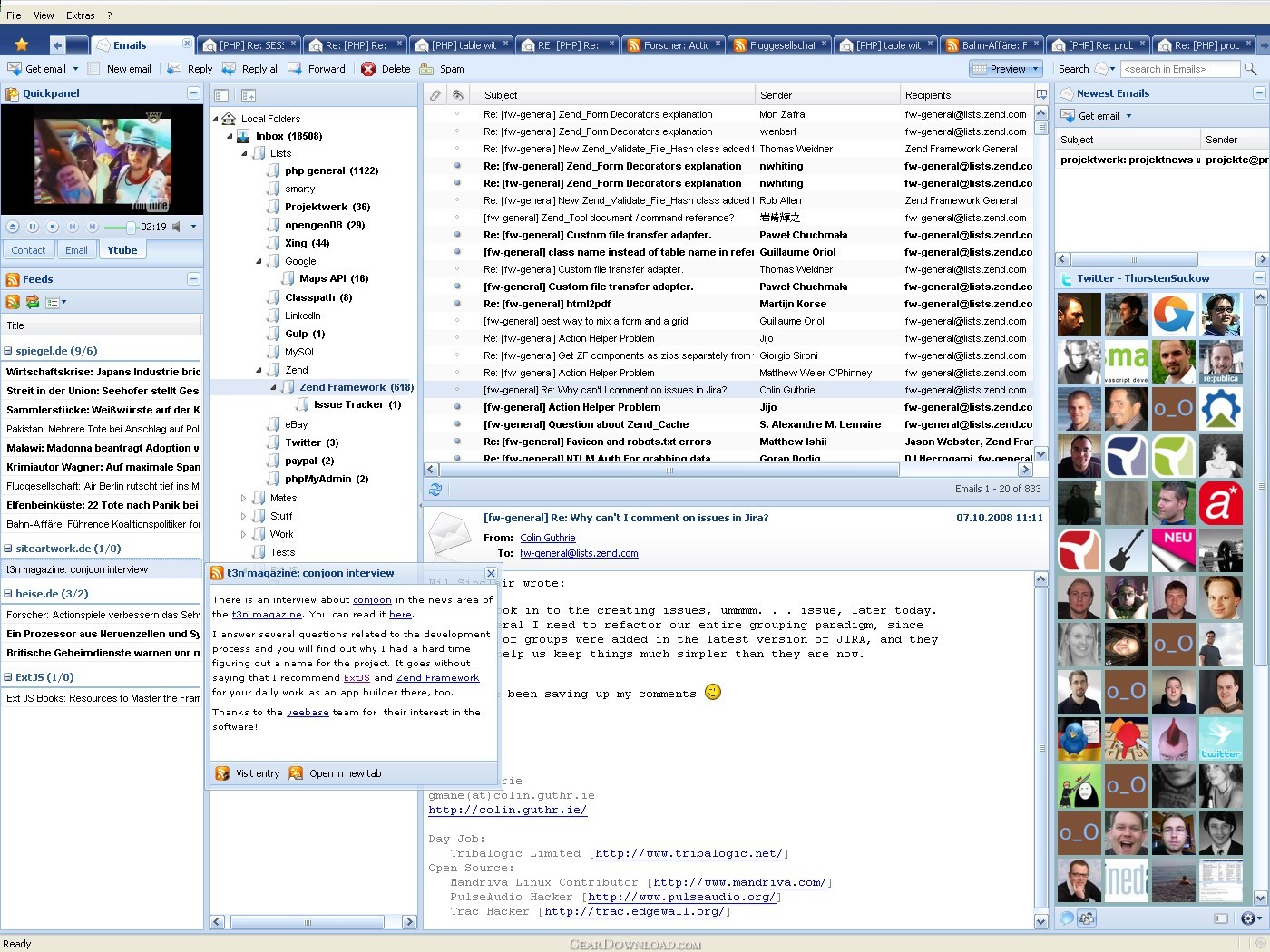Collapse the Newest Emails panel
Viewport: 1270px width, 952px height.
tap(1259, 93)
